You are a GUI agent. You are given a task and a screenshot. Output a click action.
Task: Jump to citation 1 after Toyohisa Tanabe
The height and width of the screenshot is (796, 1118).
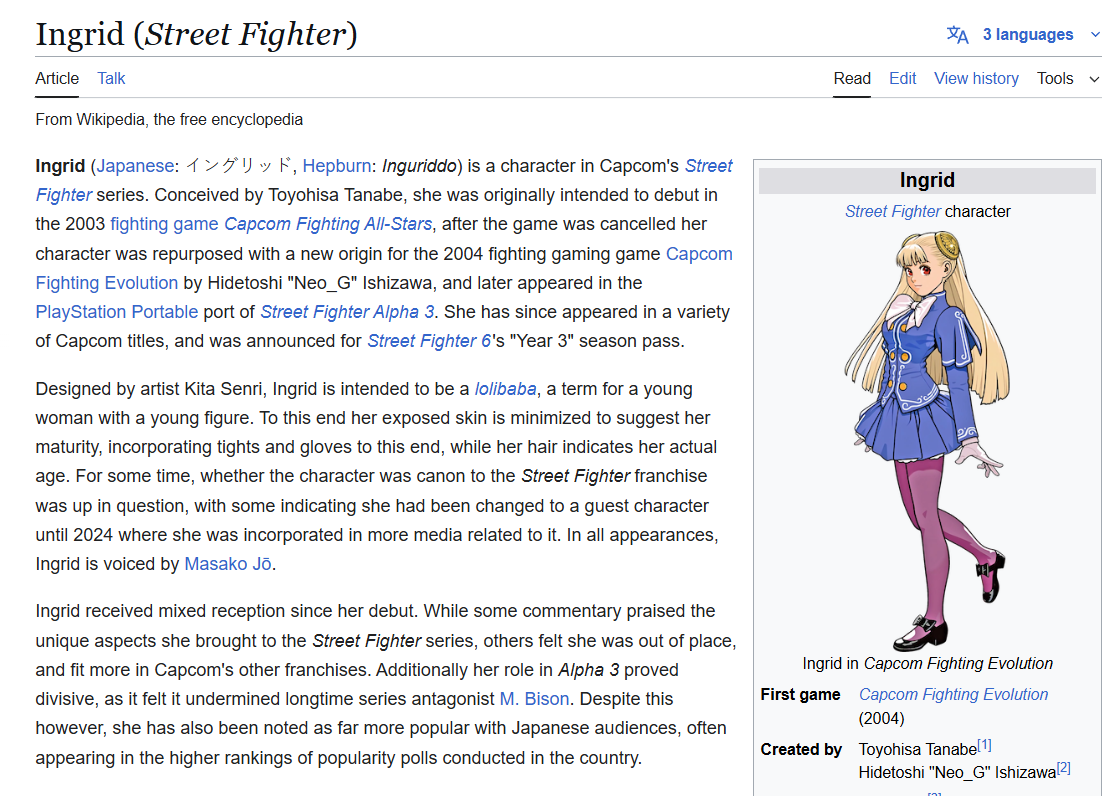[x=984, y=745]
